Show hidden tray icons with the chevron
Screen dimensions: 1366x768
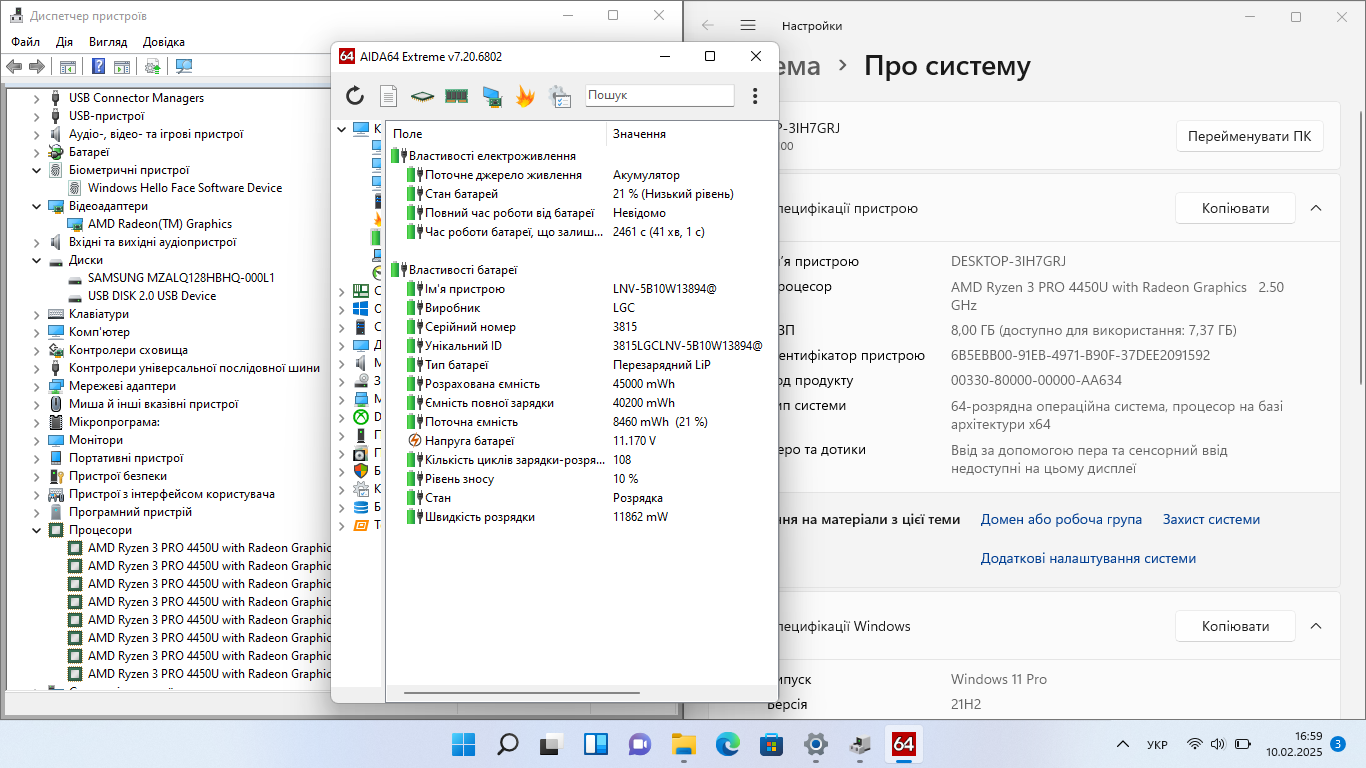pyautogui.click(x=1124, y=745)
